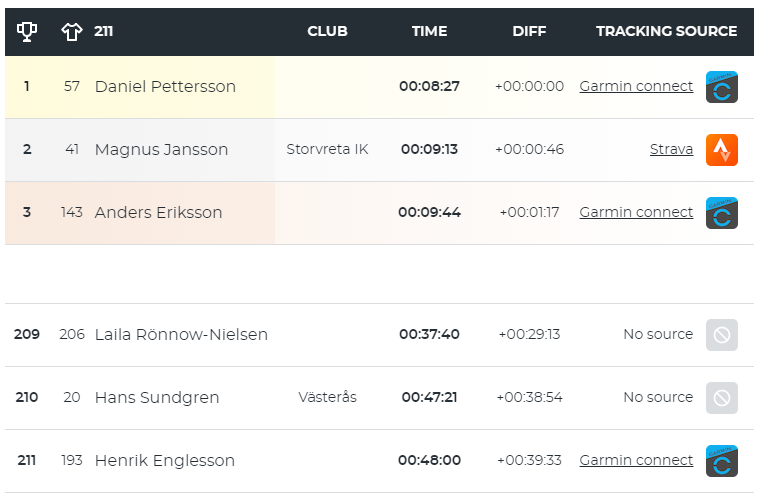The height and width of the screenshot is (498, 764).
Task: Click the TRACKING SOURCE column header
Action: point(666,31)
